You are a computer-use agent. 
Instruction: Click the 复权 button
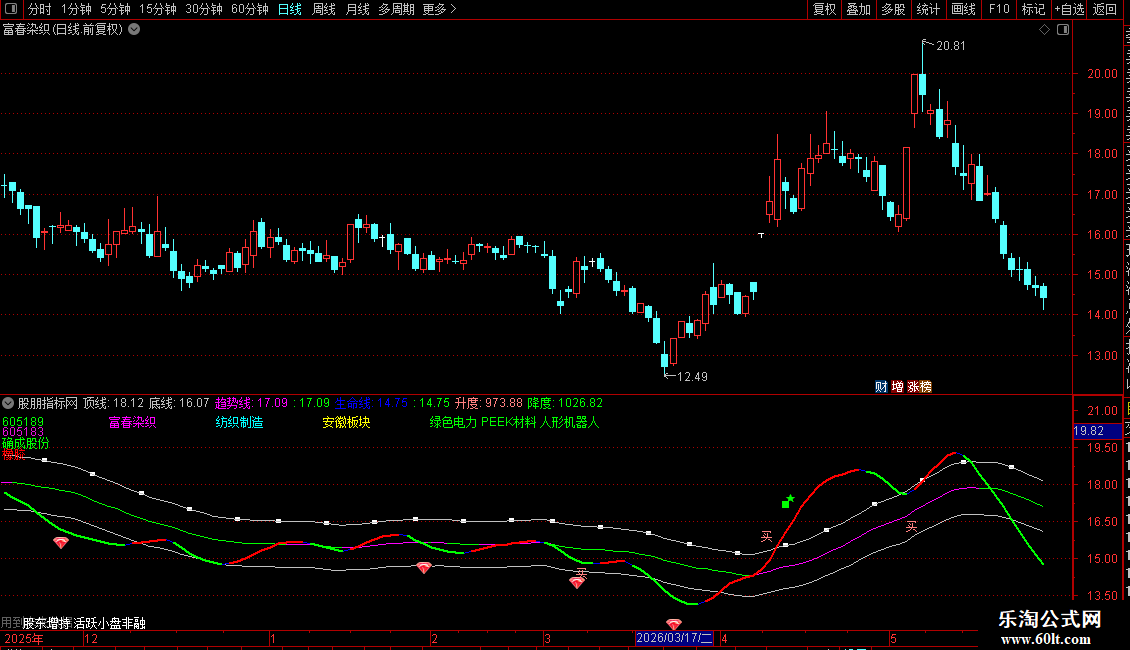coord(824,9)
